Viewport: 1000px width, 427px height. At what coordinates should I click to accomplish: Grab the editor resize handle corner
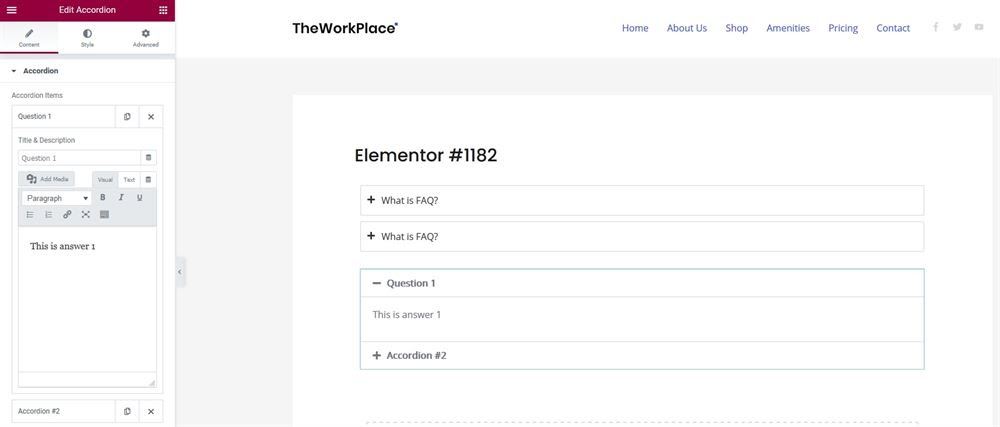152,382
